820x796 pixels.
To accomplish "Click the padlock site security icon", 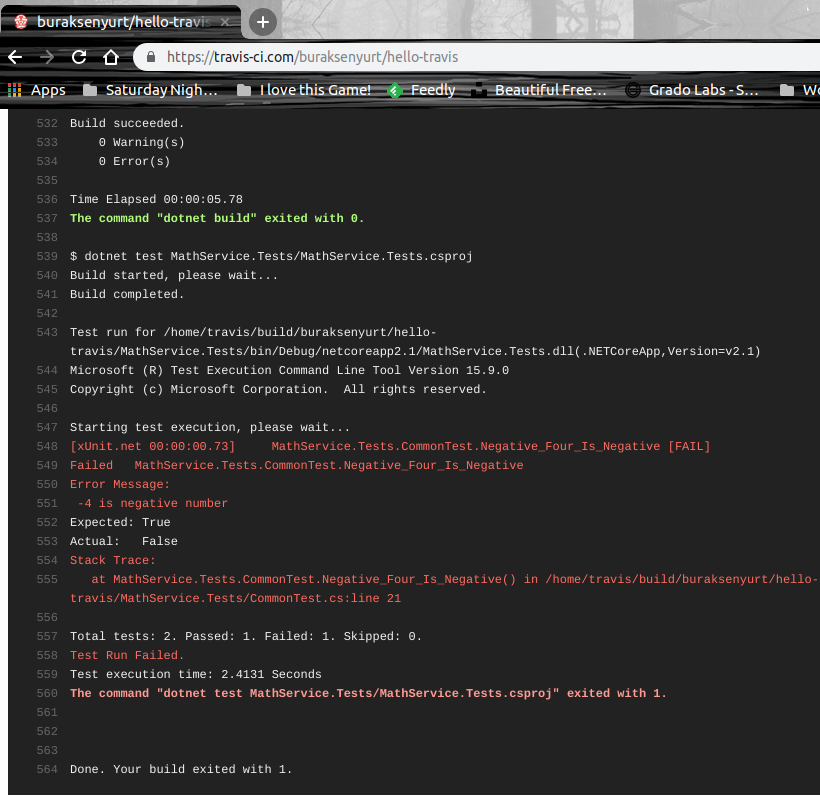I will 152,57.
